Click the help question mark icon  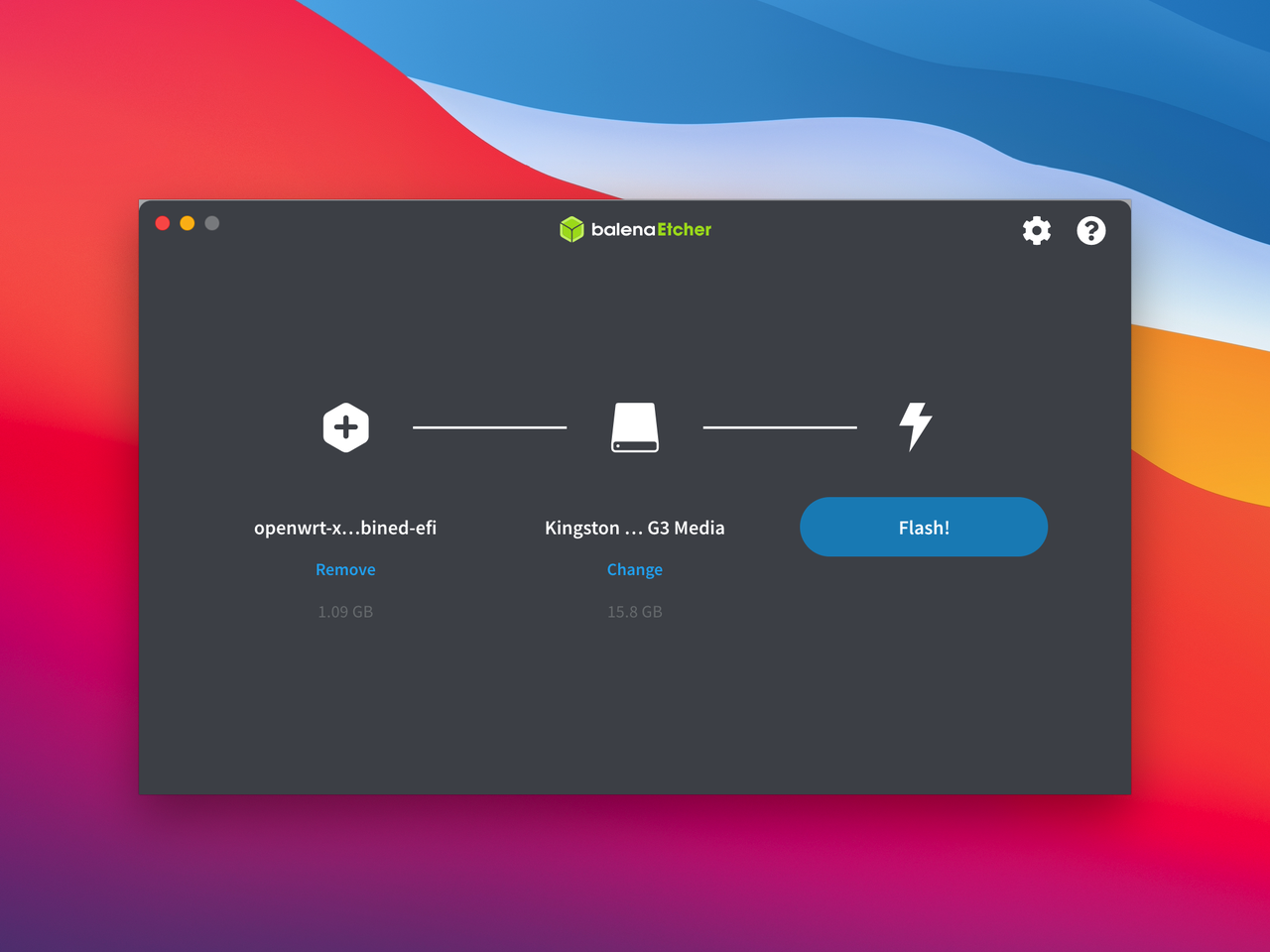[x=1091, y=230]
